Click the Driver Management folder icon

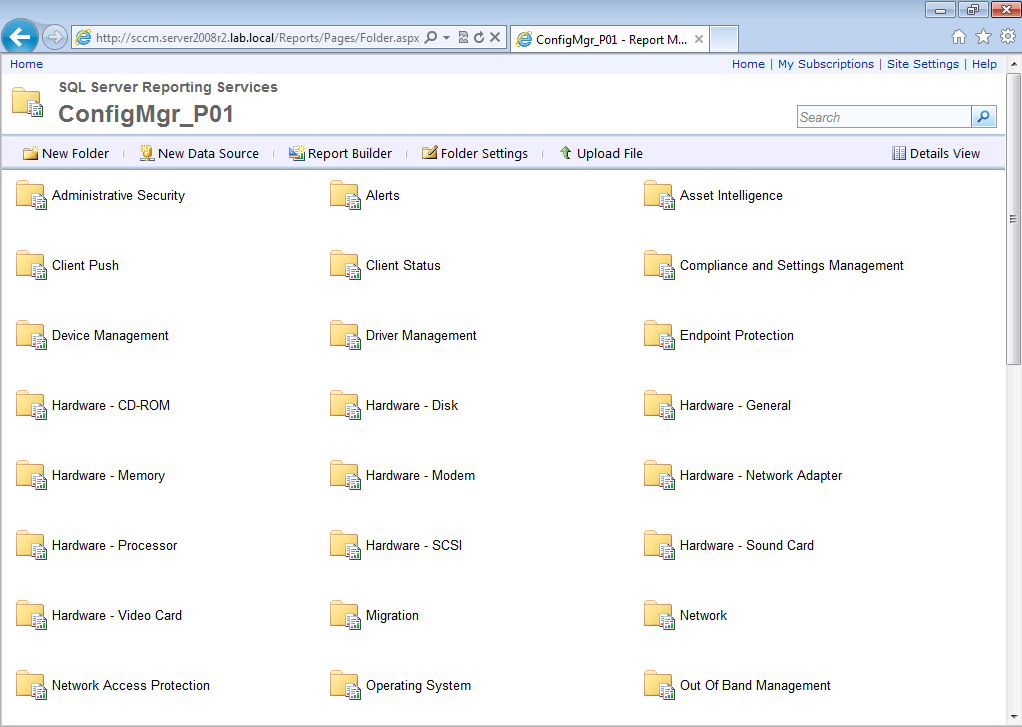click(x=345, y=335)
